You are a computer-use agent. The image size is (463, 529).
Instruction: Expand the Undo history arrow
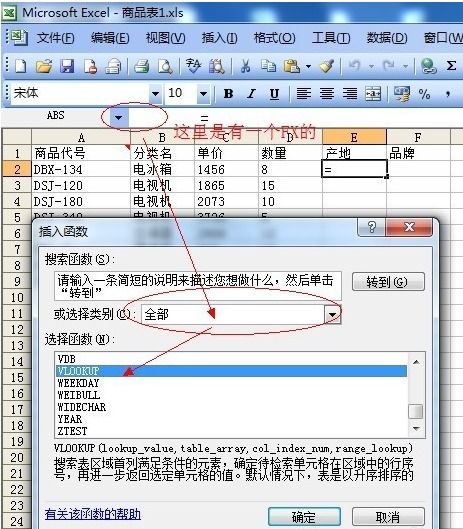tap(371, 66)
